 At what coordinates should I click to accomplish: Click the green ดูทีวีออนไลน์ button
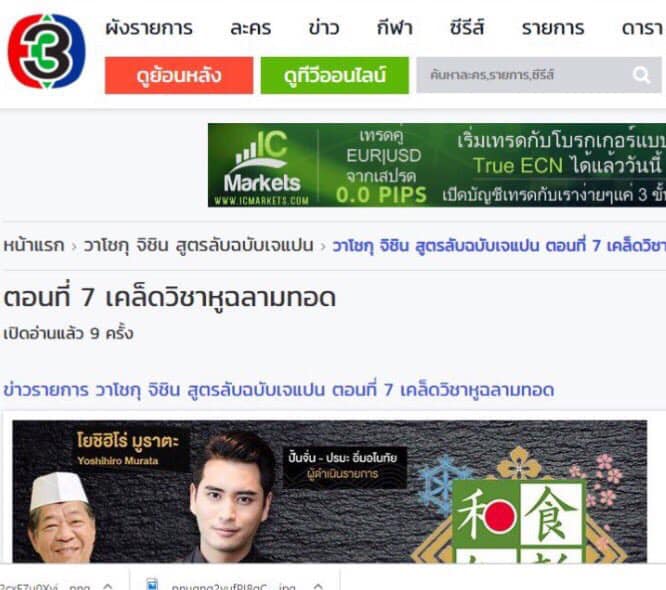(335, 75)
